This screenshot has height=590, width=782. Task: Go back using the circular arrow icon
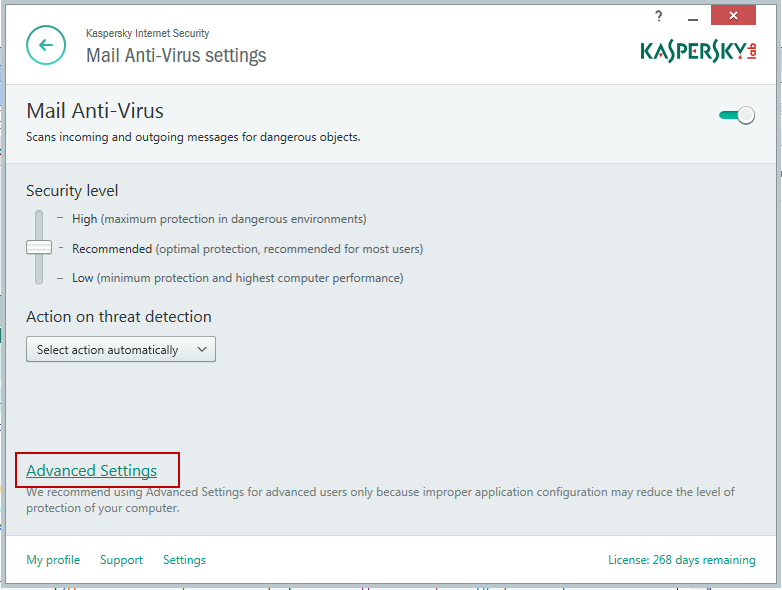(46, 45)
